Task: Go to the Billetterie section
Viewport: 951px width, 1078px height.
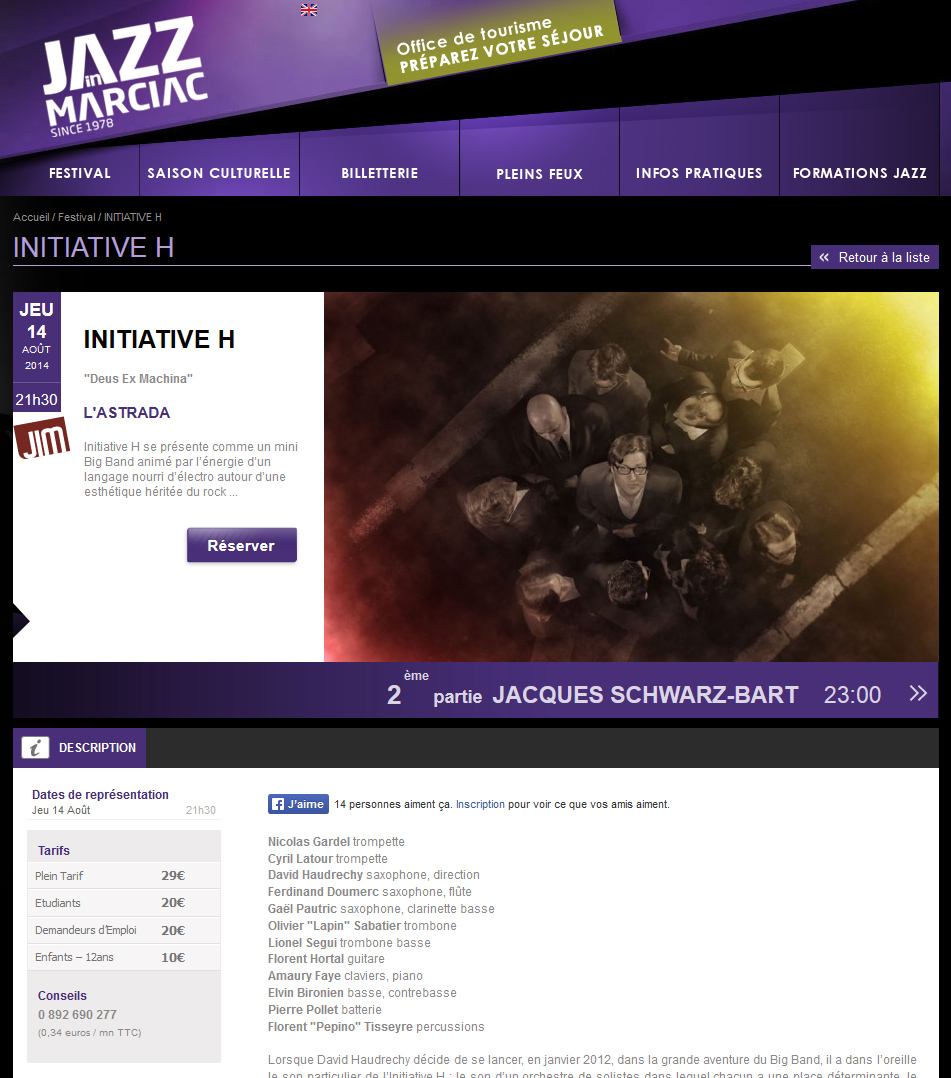Action: (x=379, y=173)
